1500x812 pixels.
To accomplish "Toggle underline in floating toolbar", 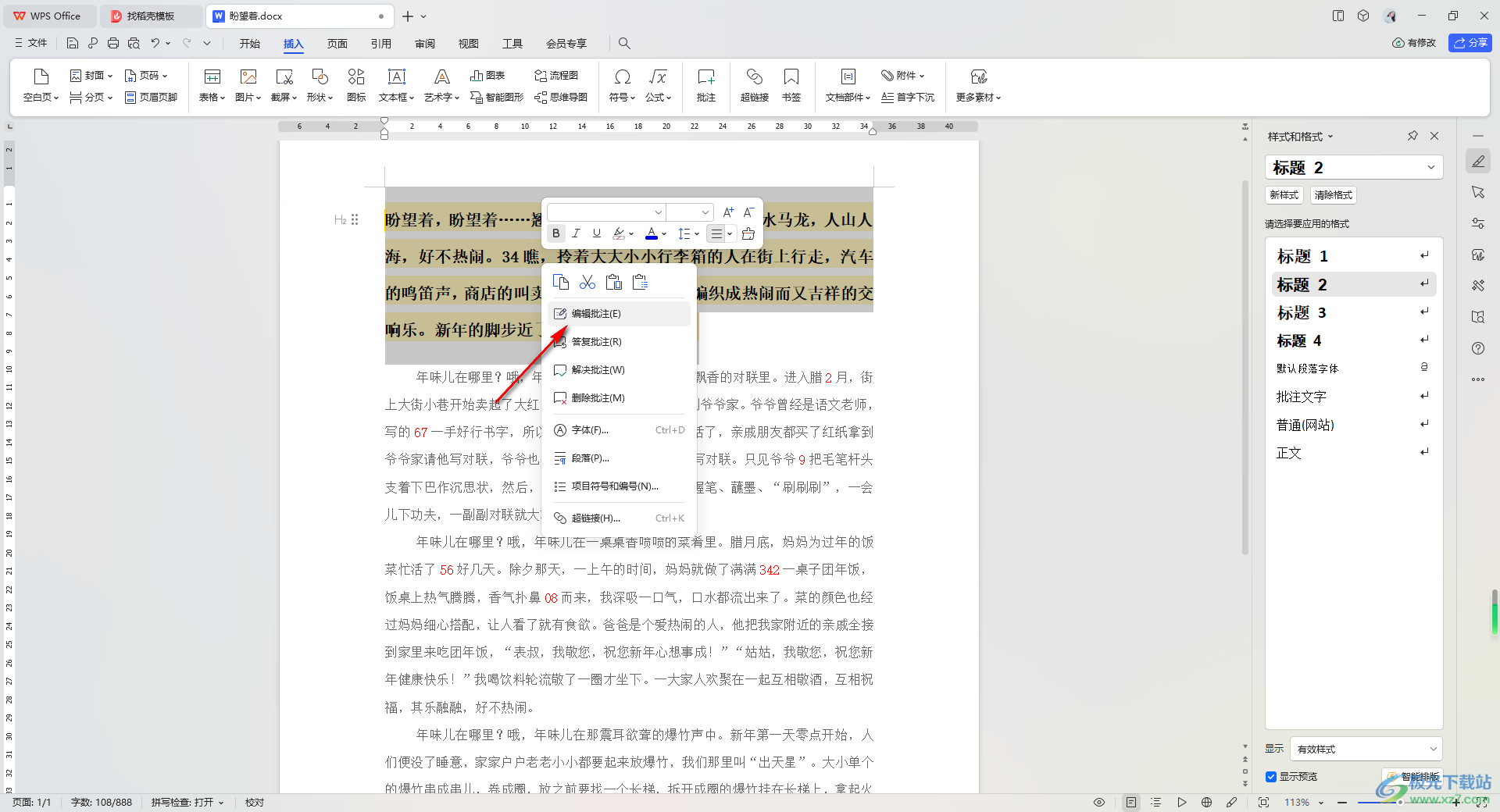I will (597, 233).
